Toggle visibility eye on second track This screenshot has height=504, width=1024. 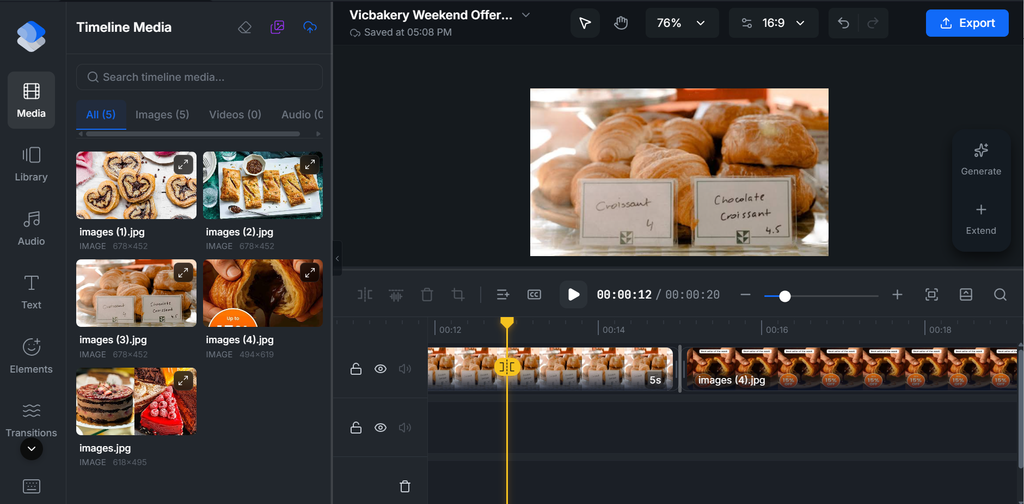tap(381, 428)
